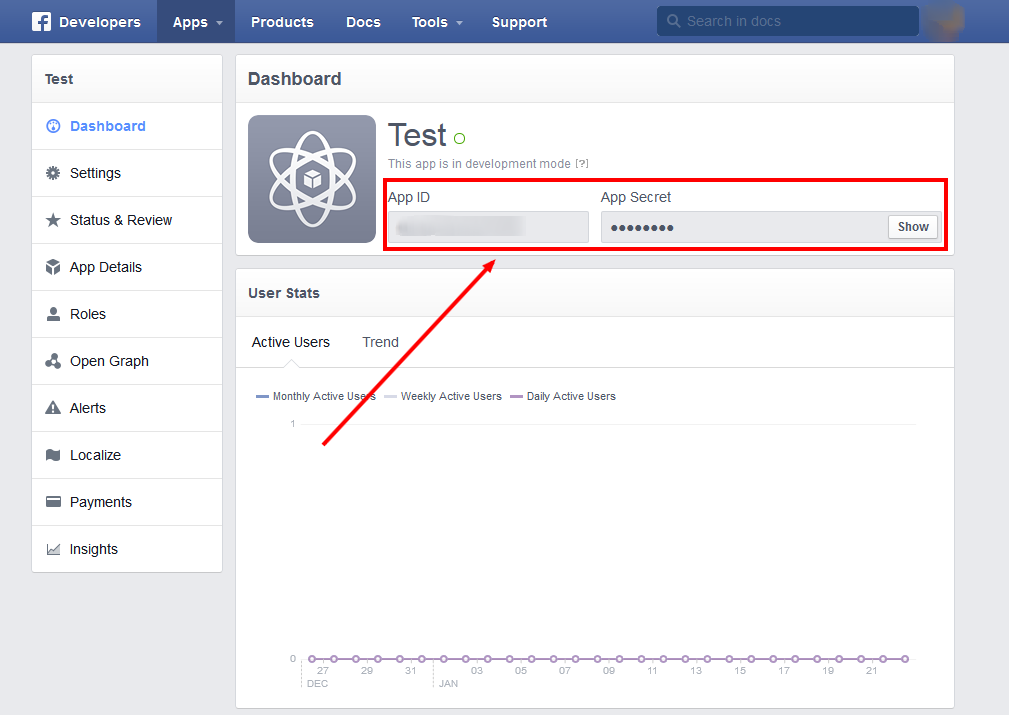
Task: Click the Settings gear icon
Action: 54,173
